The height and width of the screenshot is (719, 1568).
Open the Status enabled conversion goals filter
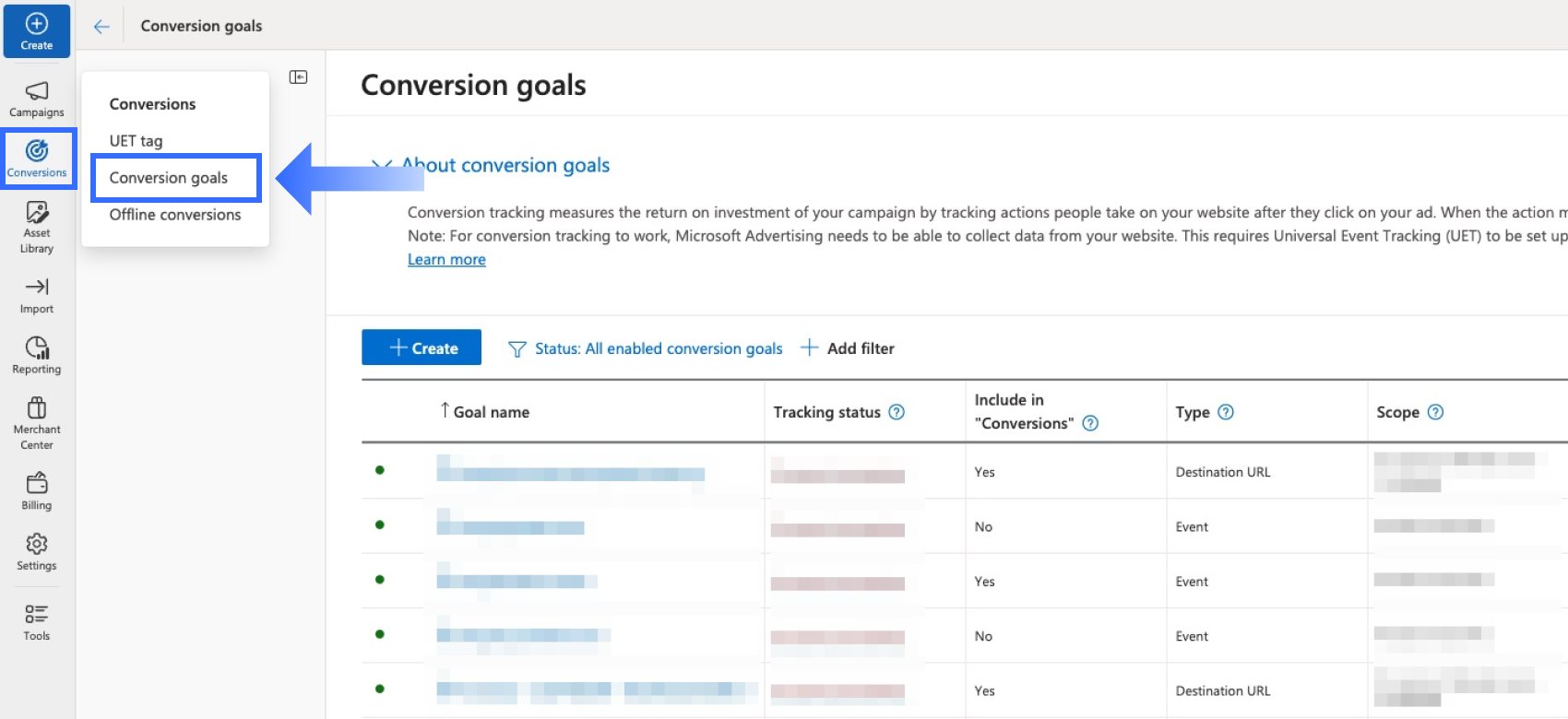click(x=646, y=348)
